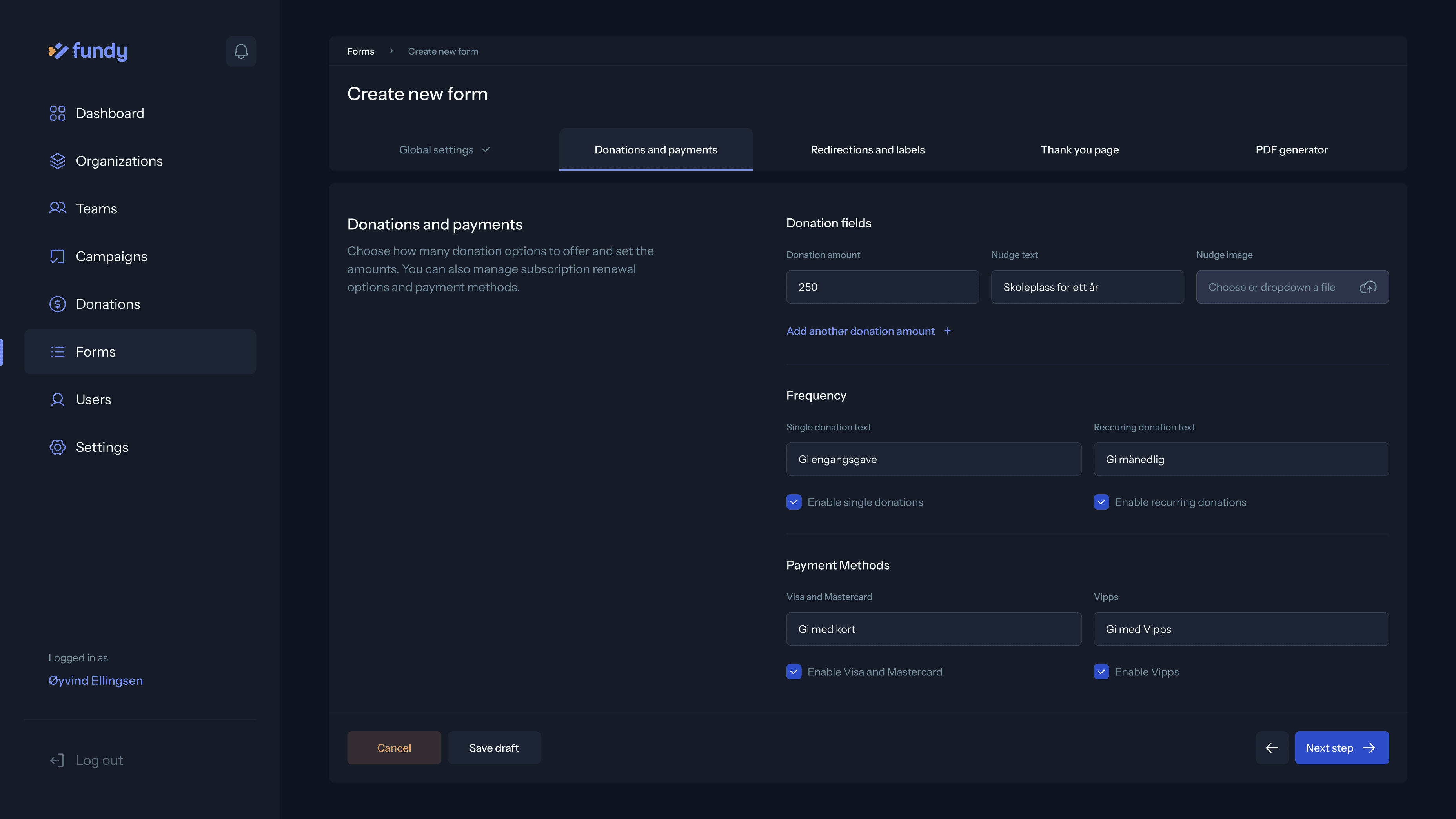
Task: Click the upload cloud icon for Nudge image
Action: pos(1367,287)
